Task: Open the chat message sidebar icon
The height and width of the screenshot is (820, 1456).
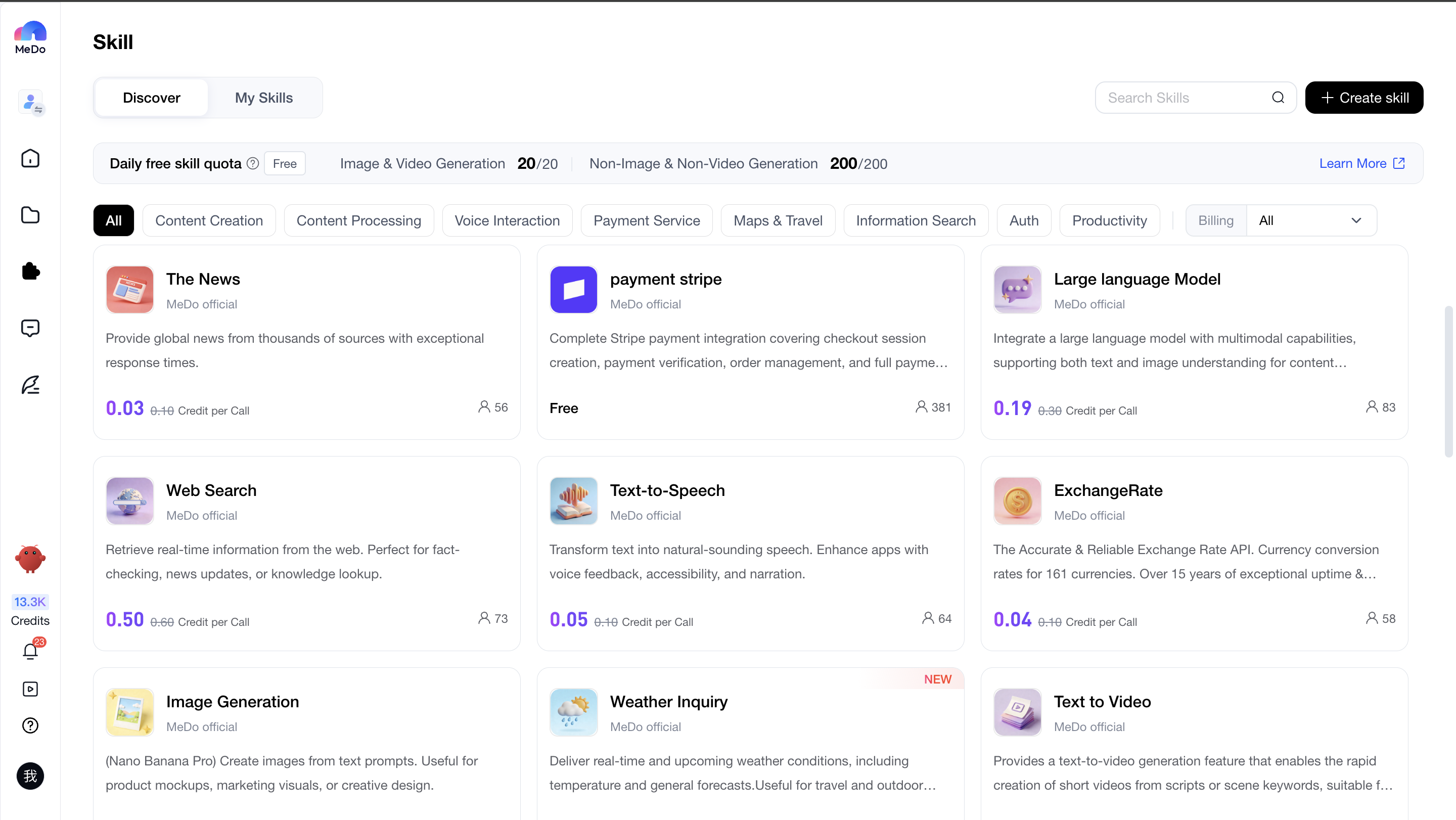Action: [x=30, y=328]
